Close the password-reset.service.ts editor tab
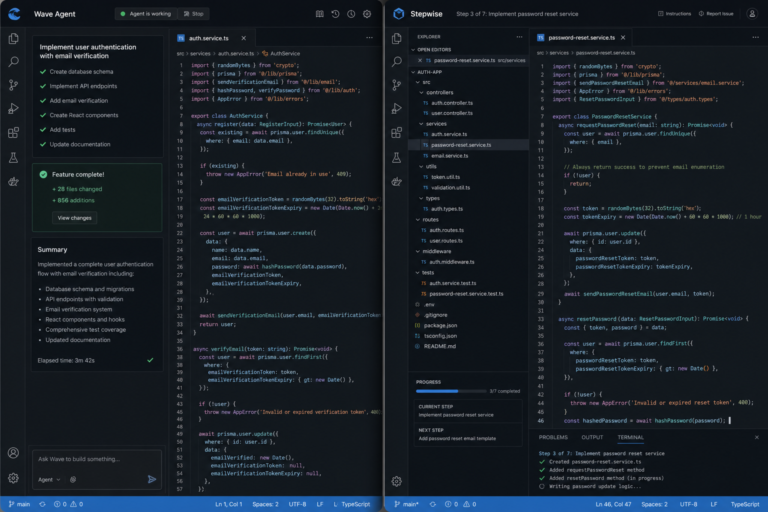The width and height of the screenshot is (768, 512). pyautogui.click(x=623, y=38)
